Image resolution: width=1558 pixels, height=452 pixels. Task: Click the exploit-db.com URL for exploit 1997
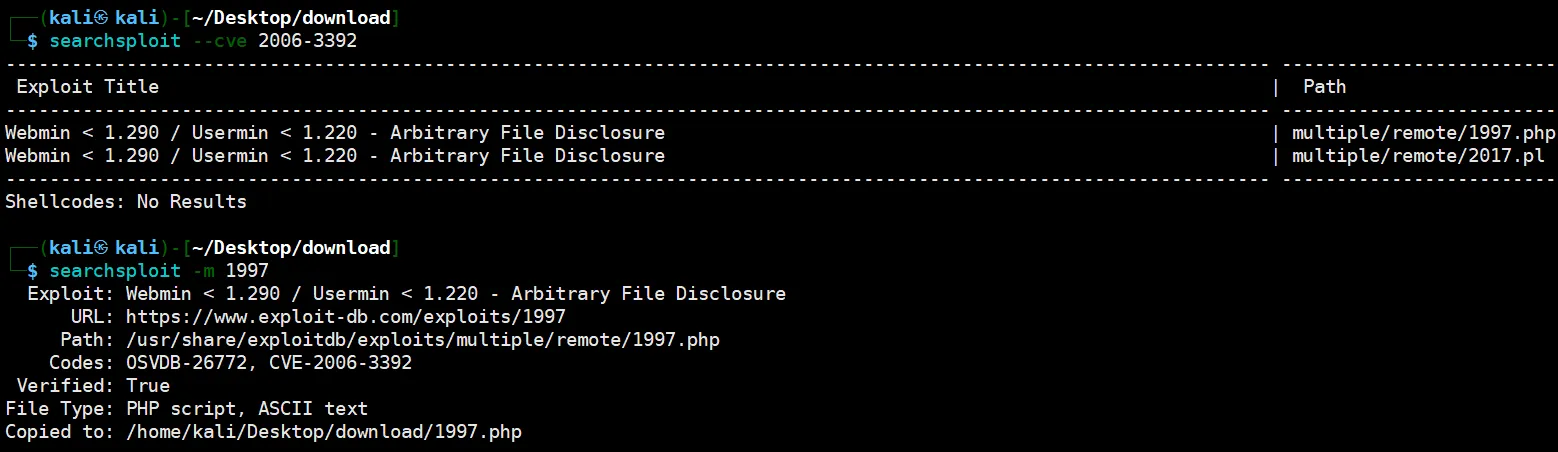[346, 317]
